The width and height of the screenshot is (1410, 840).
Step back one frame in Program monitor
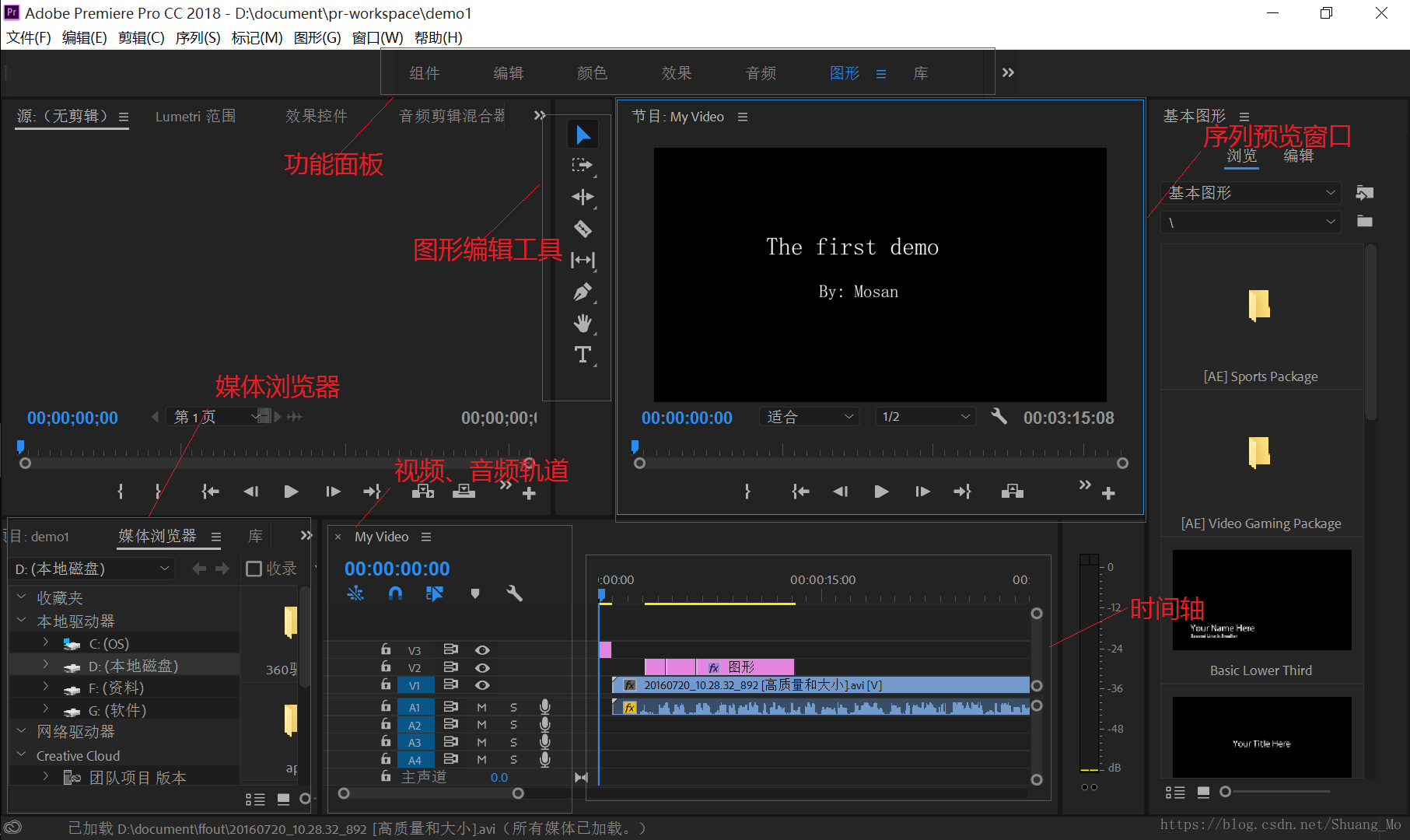coord(841,492)
